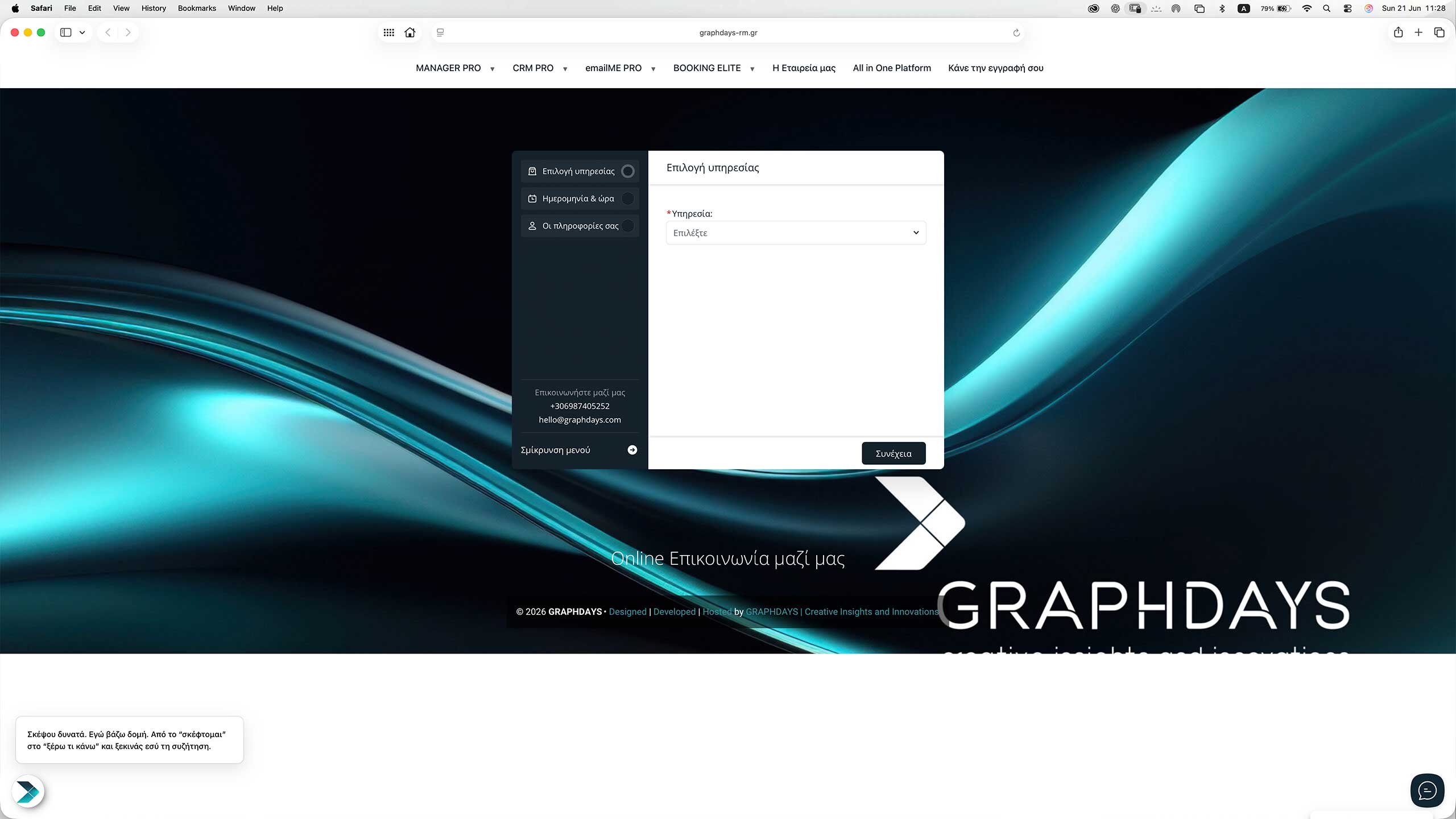This screenshot has width=1456, height=819.
Task: Open the Help menu
Action: point(275,8)
